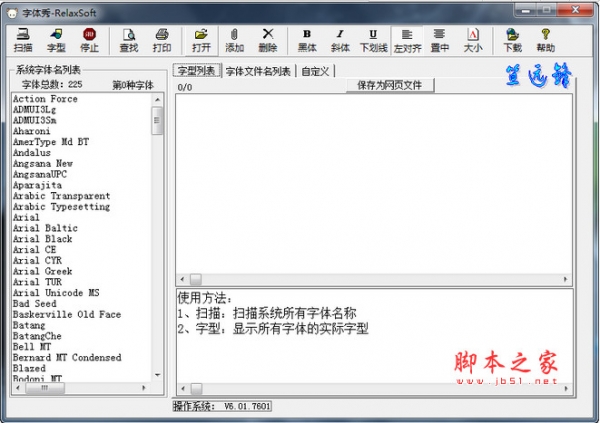This screenshot has width=600, height=423.
Task: Toggle 下划线 underline formatting
Action: (373, 40)
